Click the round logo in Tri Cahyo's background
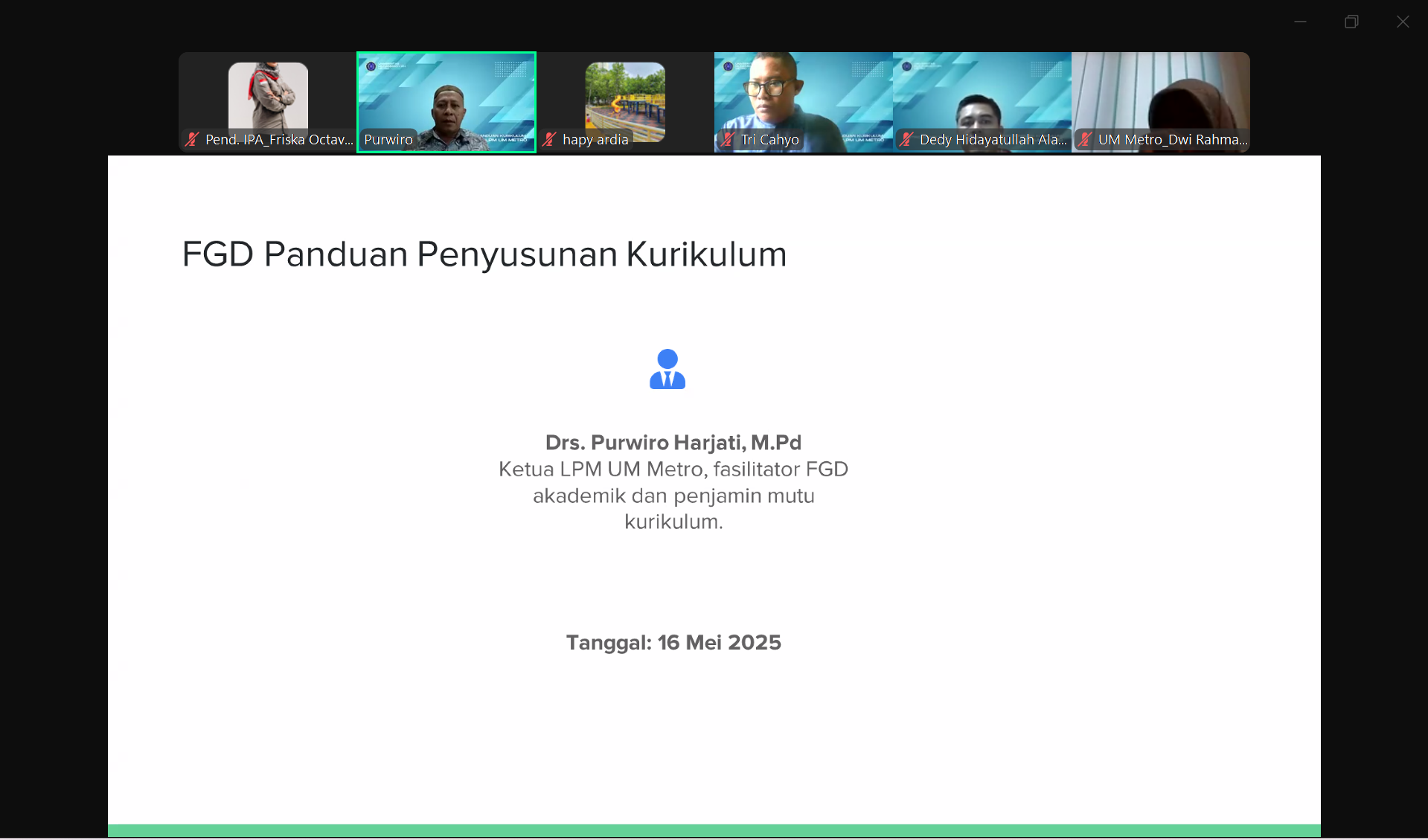1428x840 pixels. click(728, 67)
